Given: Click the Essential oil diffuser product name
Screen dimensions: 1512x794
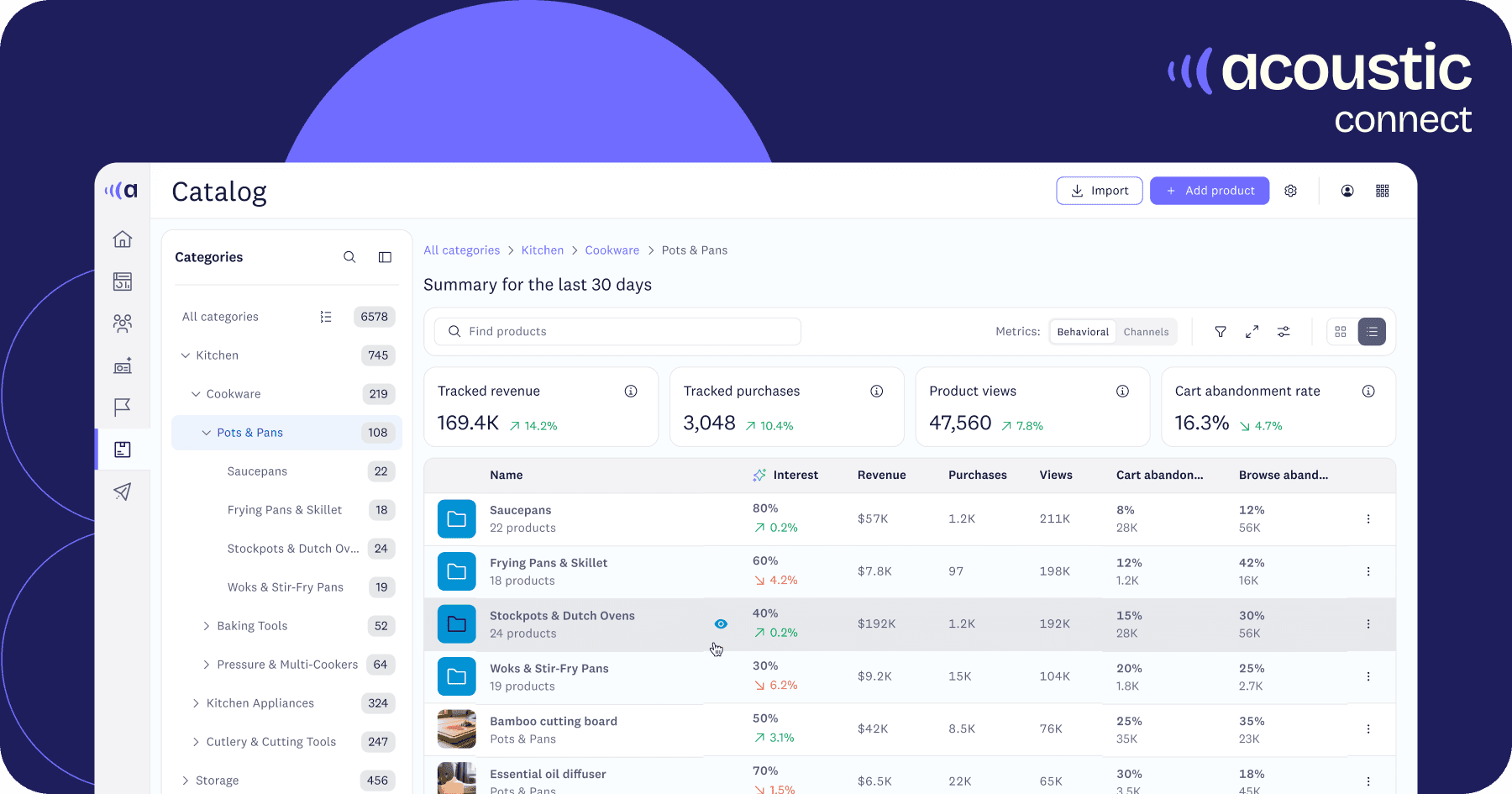Looking at the screenshot, I should point(548,774).
